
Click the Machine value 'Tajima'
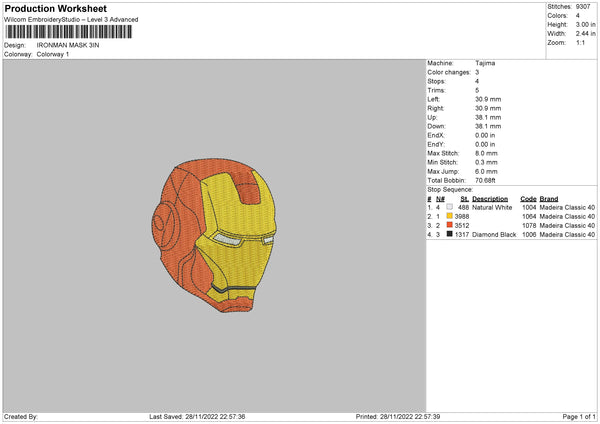485,63
